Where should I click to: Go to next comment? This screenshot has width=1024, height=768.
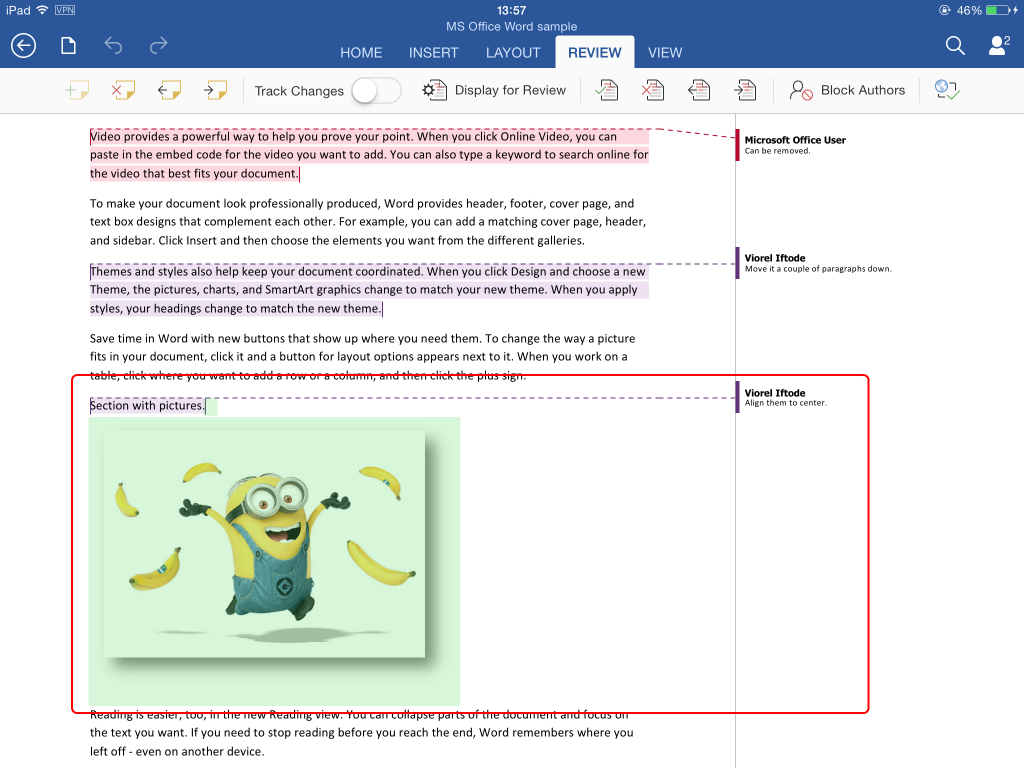tap(216, 90)
